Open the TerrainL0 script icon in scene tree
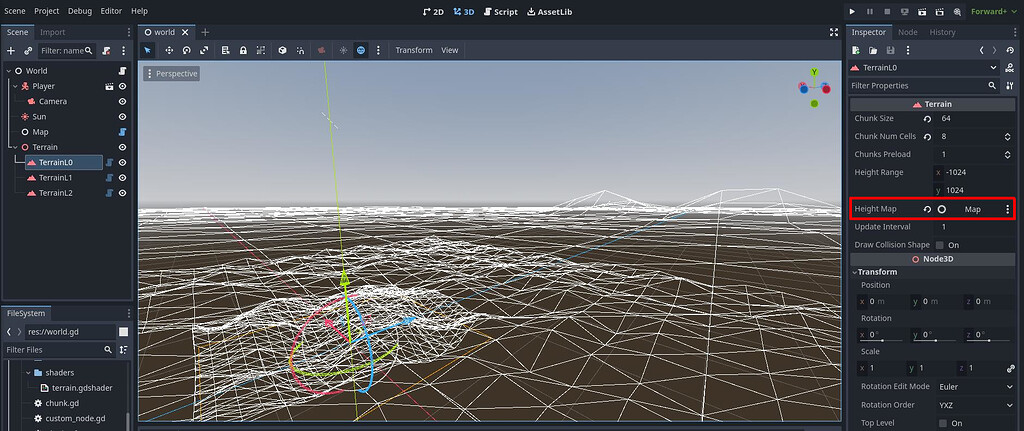Viewport: 1024px width, 431px height. 110,162
